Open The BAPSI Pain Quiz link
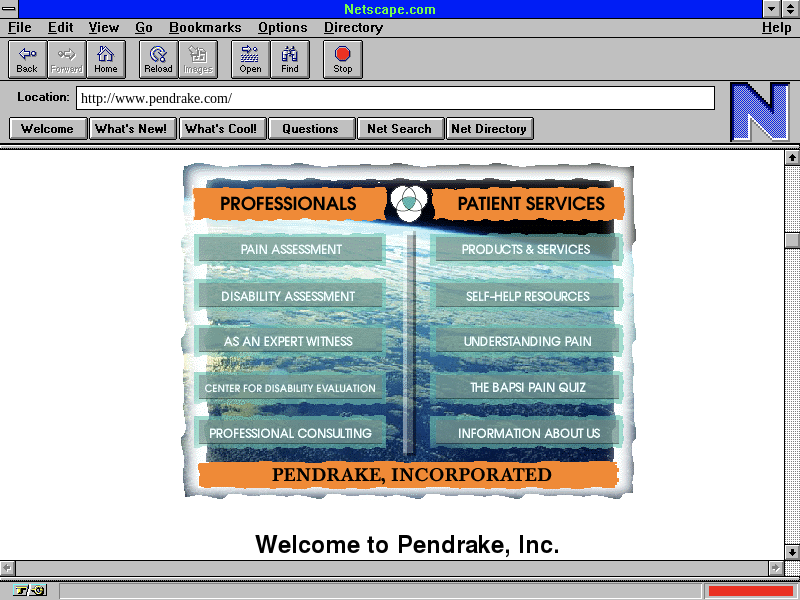This screenshot has width=800, height=600. (527, 387)
